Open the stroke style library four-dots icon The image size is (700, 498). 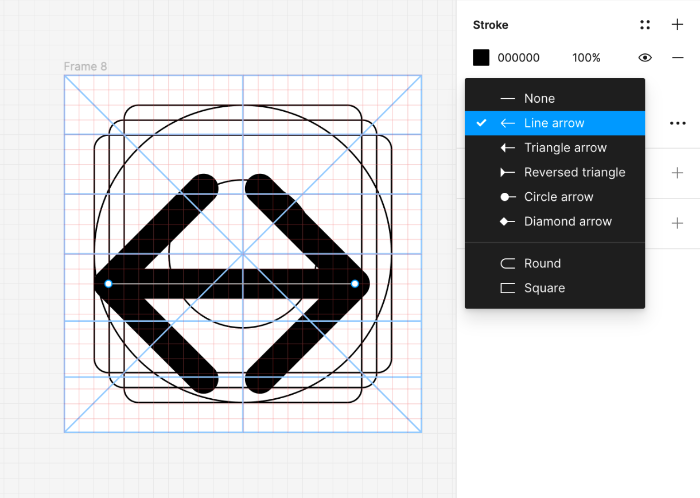[x=645, y=25]
